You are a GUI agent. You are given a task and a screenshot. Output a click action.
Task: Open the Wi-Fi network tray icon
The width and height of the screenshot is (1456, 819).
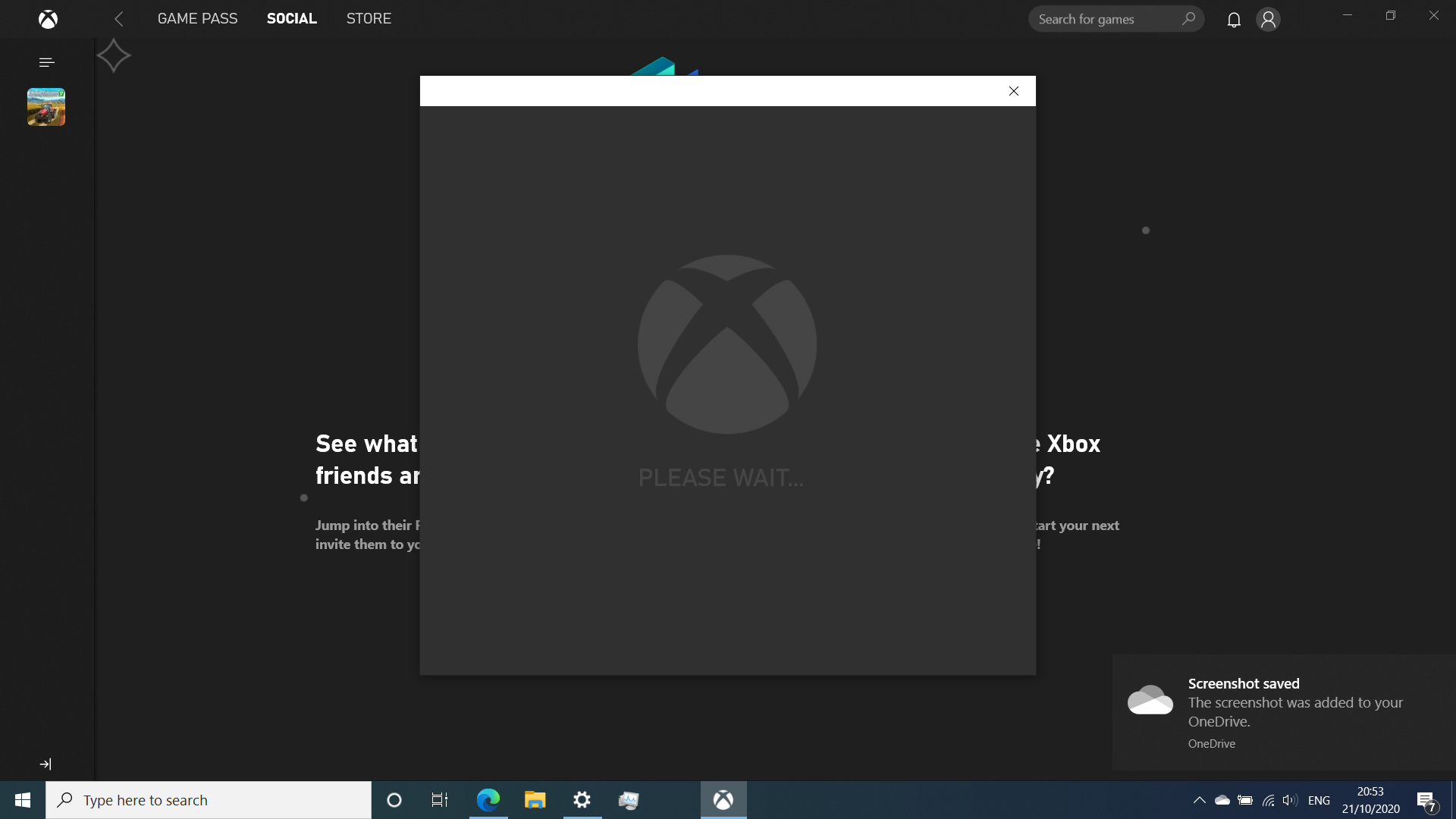point(1268,800)
